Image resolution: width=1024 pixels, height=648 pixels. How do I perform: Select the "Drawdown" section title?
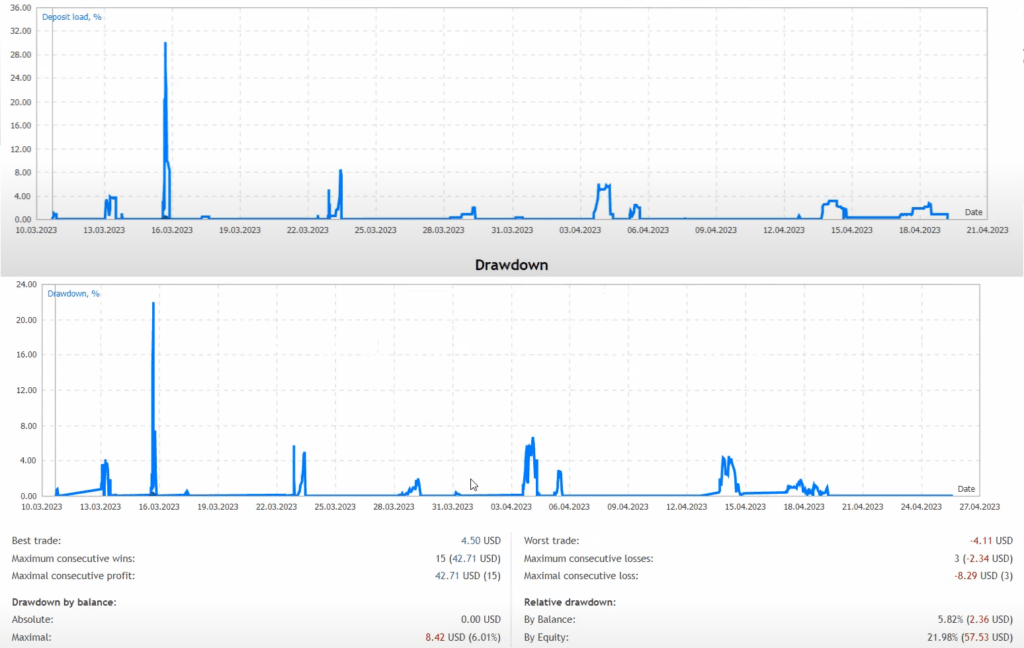click(x=511, y=264)
